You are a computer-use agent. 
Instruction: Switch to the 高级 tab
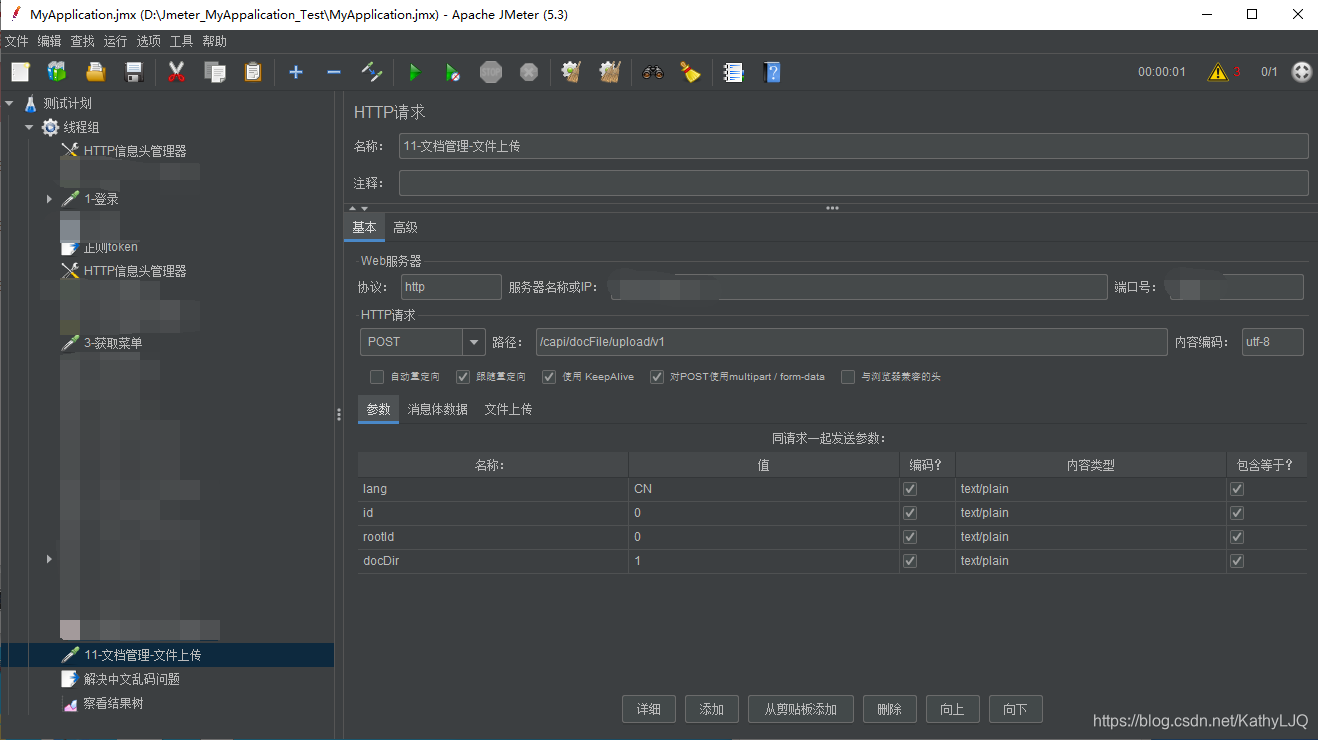pos(405,228)
